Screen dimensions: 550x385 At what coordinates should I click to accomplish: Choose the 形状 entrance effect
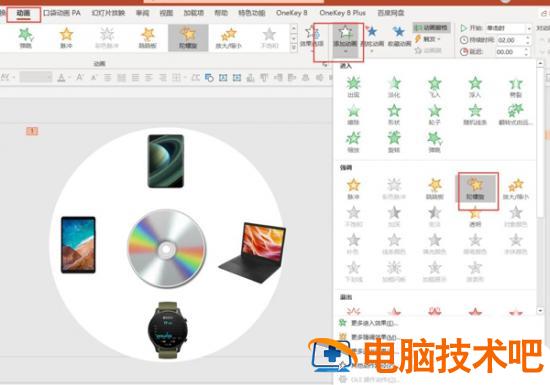click(x=394, y=114)
